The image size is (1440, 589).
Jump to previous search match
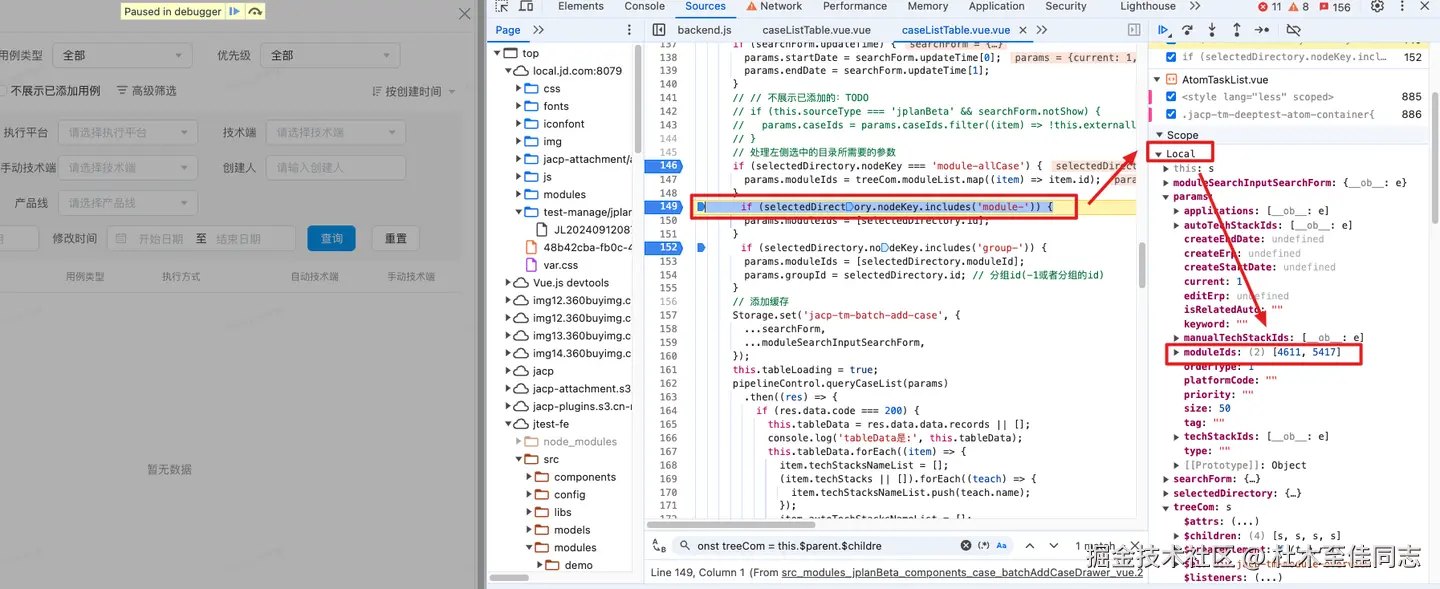[x=1029, y=546]
